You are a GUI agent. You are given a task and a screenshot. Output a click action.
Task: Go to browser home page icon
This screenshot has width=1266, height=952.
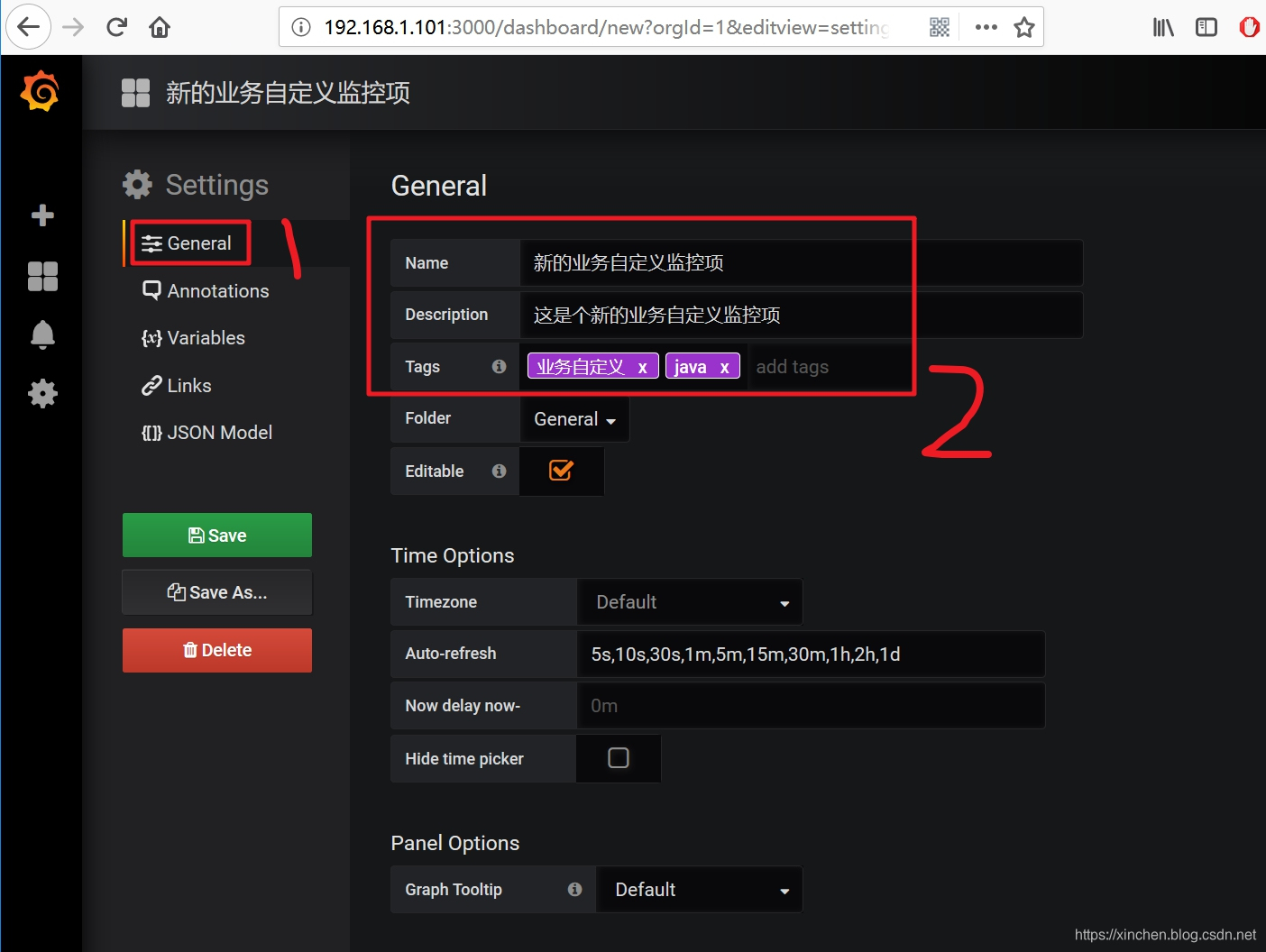coord(160,27)
